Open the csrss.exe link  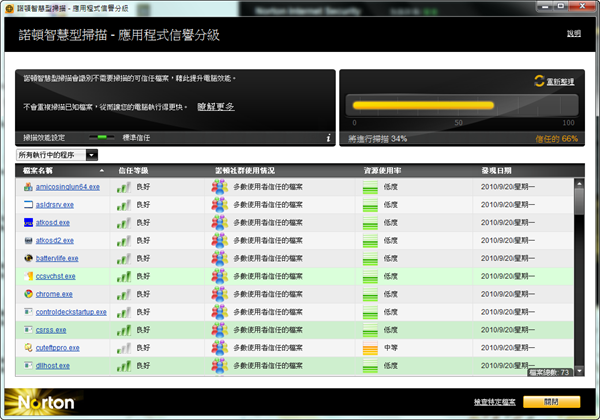(51, 330)
